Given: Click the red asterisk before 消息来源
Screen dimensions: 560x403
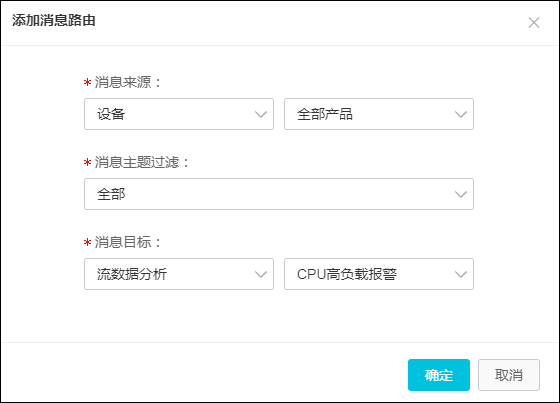Looking at the screenshot, I should coord(88,83).
